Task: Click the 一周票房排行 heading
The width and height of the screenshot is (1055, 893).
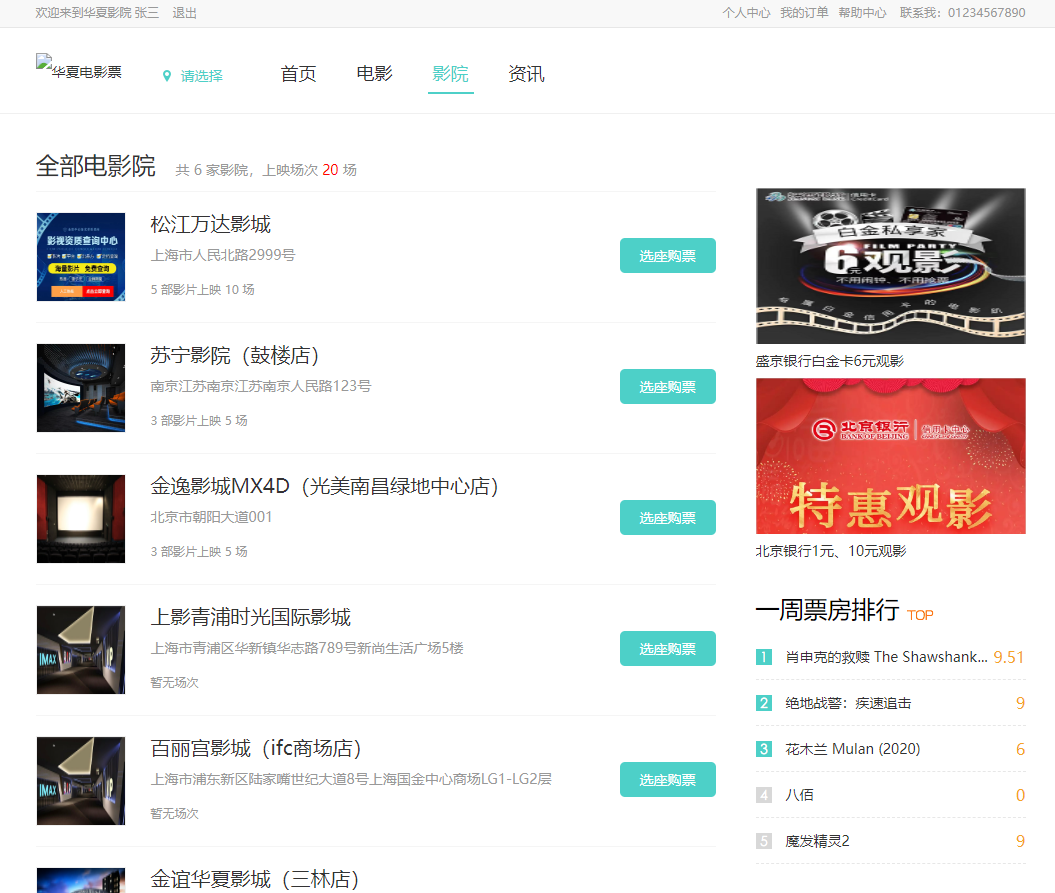Action: pyautogui.click(x=828, y=610)
